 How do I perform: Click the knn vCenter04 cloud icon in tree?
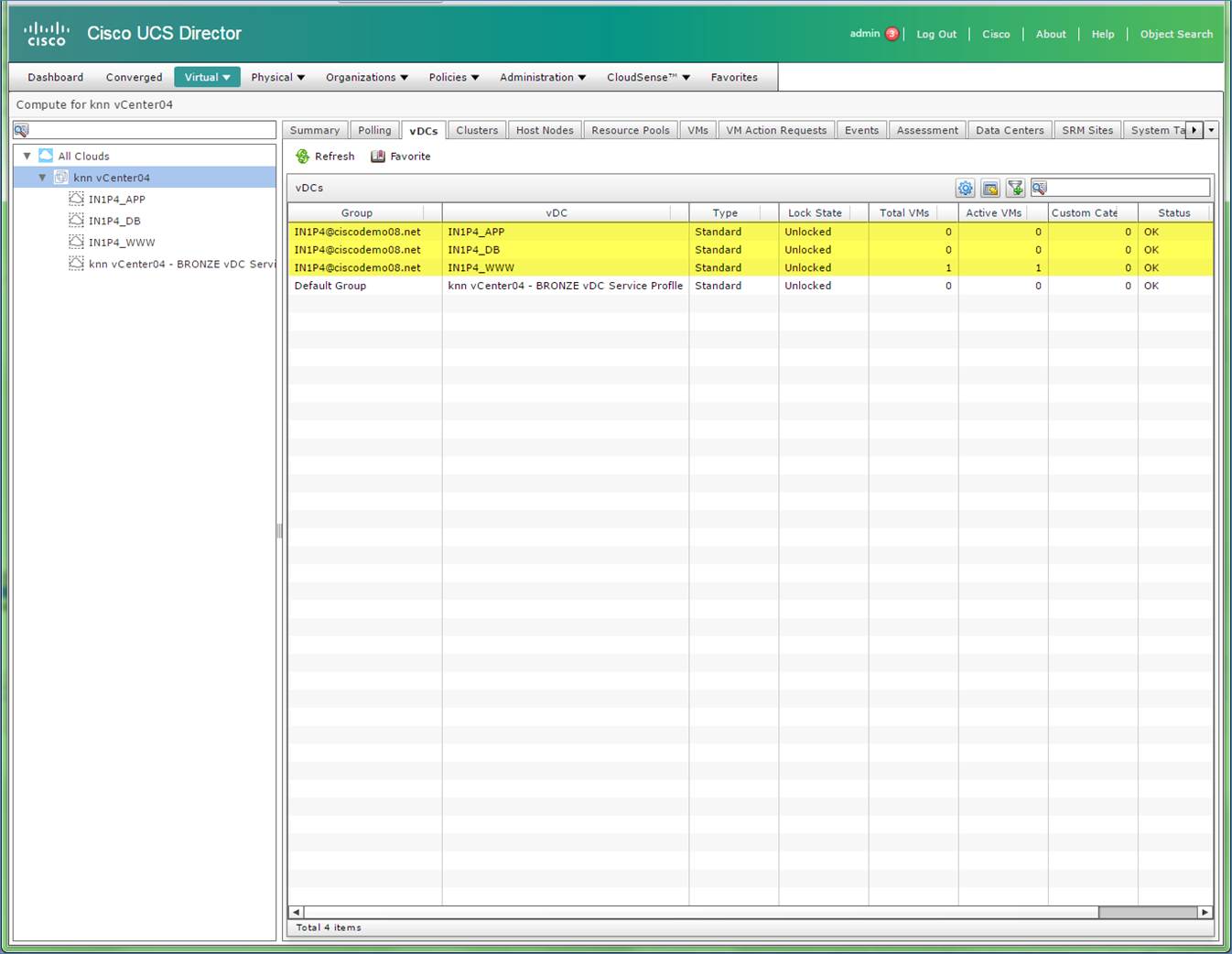click(x=61, y=178)
